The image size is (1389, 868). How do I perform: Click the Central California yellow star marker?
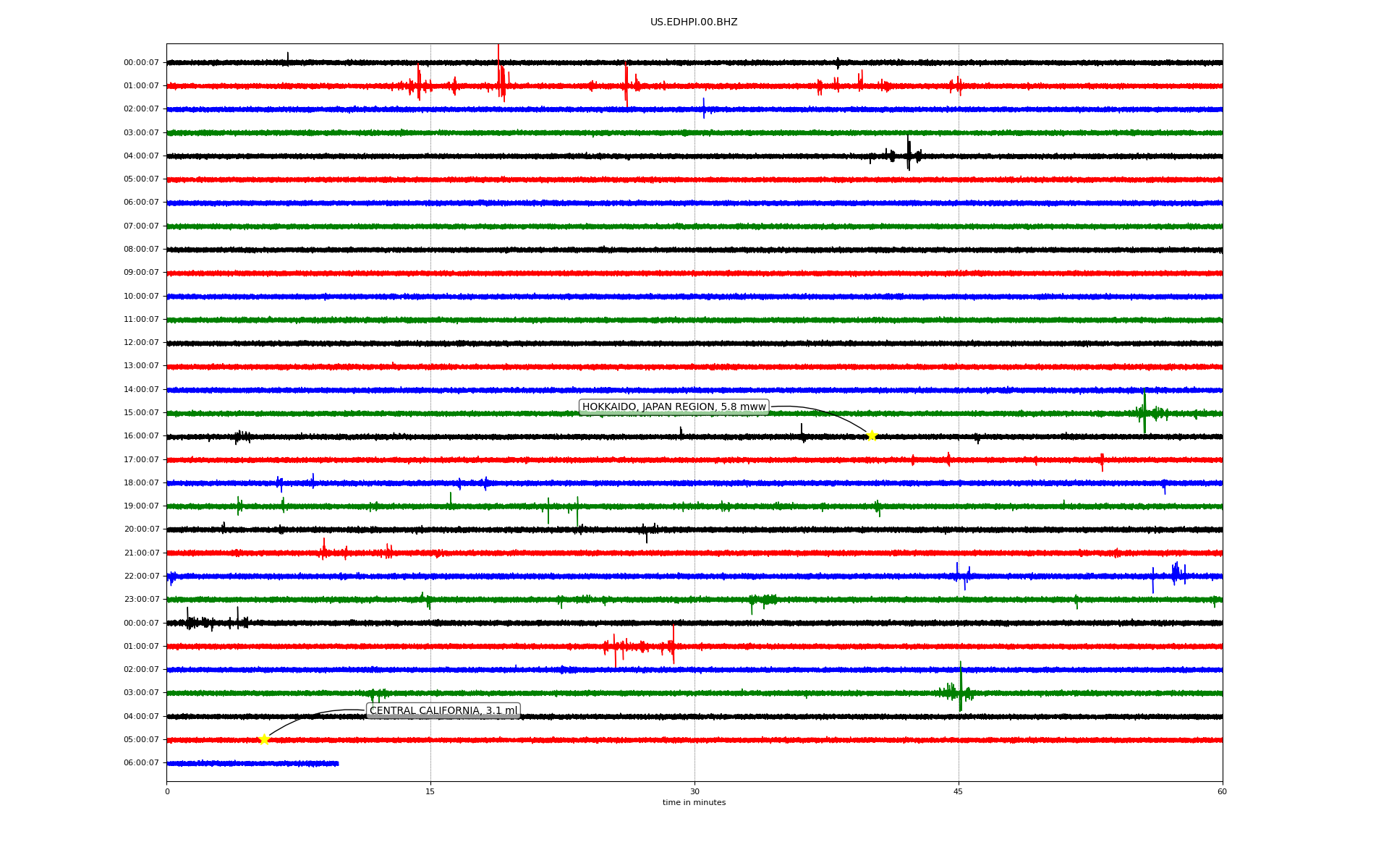tap(264, 739)
